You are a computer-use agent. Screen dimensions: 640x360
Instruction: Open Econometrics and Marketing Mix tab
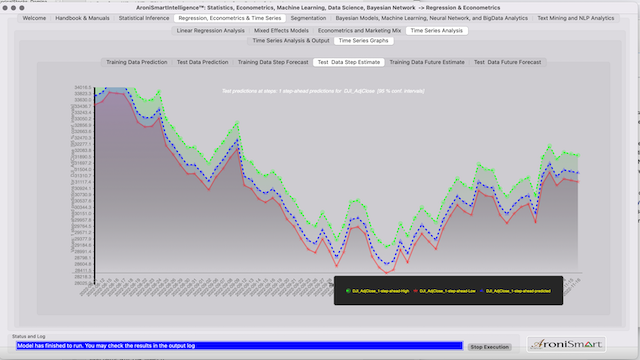pos(359,31)
